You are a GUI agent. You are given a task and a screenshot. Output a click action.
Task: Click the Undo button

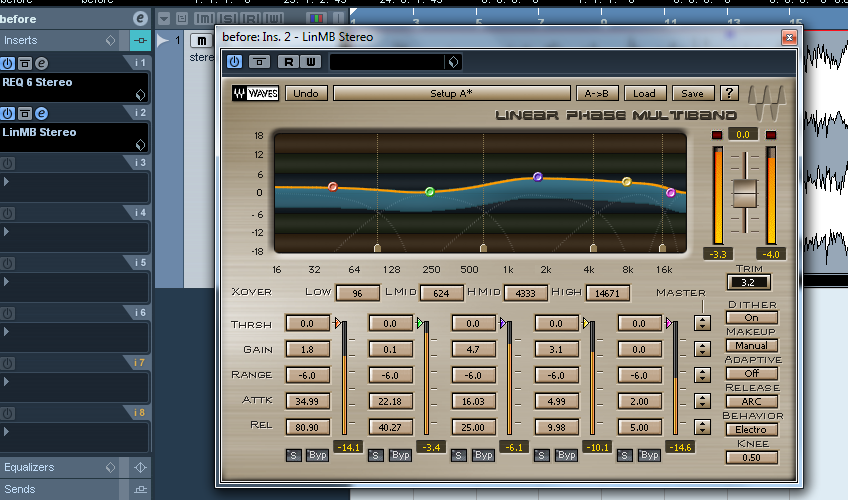coord(306,94)
